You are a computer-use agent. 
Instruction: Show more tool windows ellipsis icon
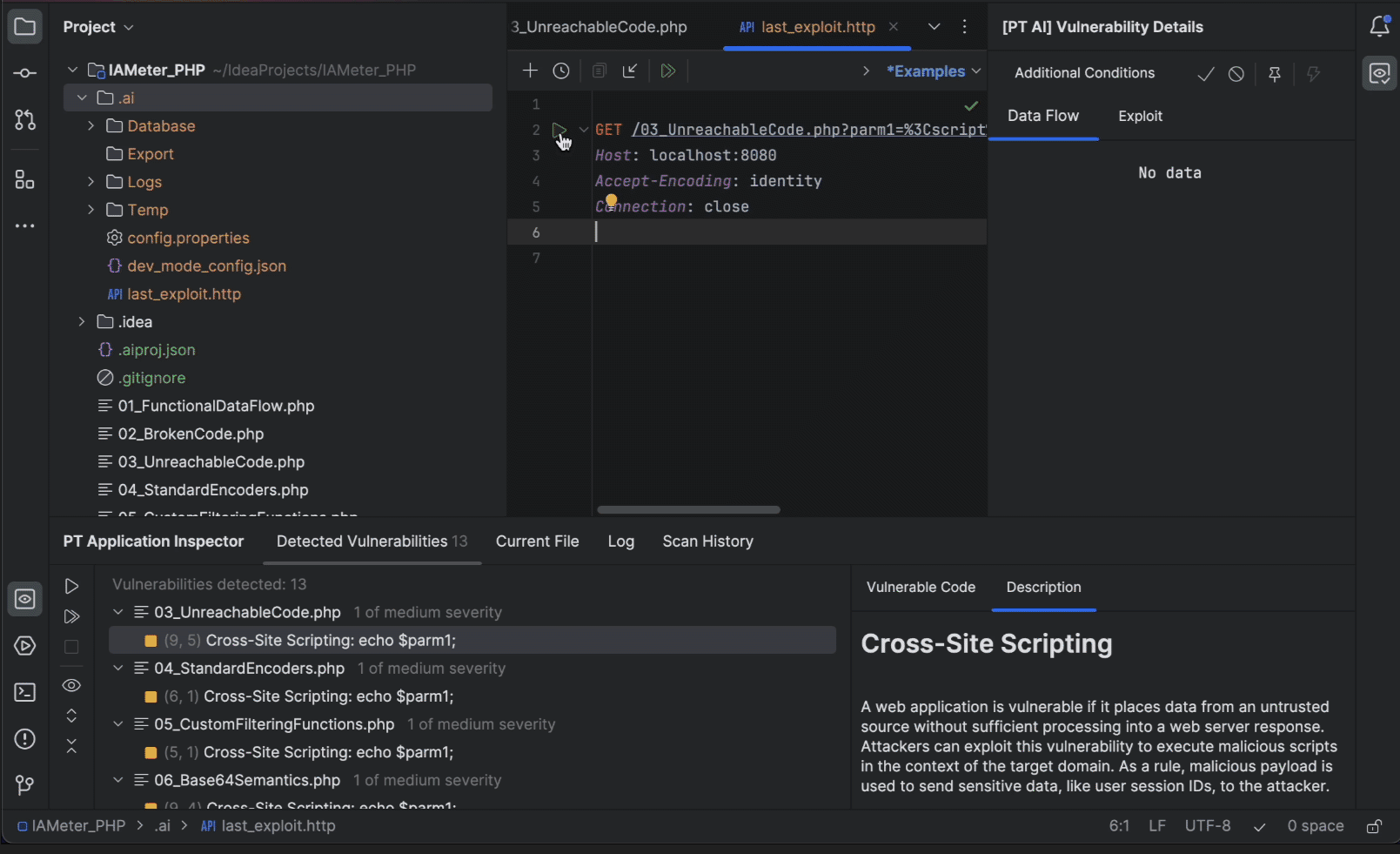(25, 226)
